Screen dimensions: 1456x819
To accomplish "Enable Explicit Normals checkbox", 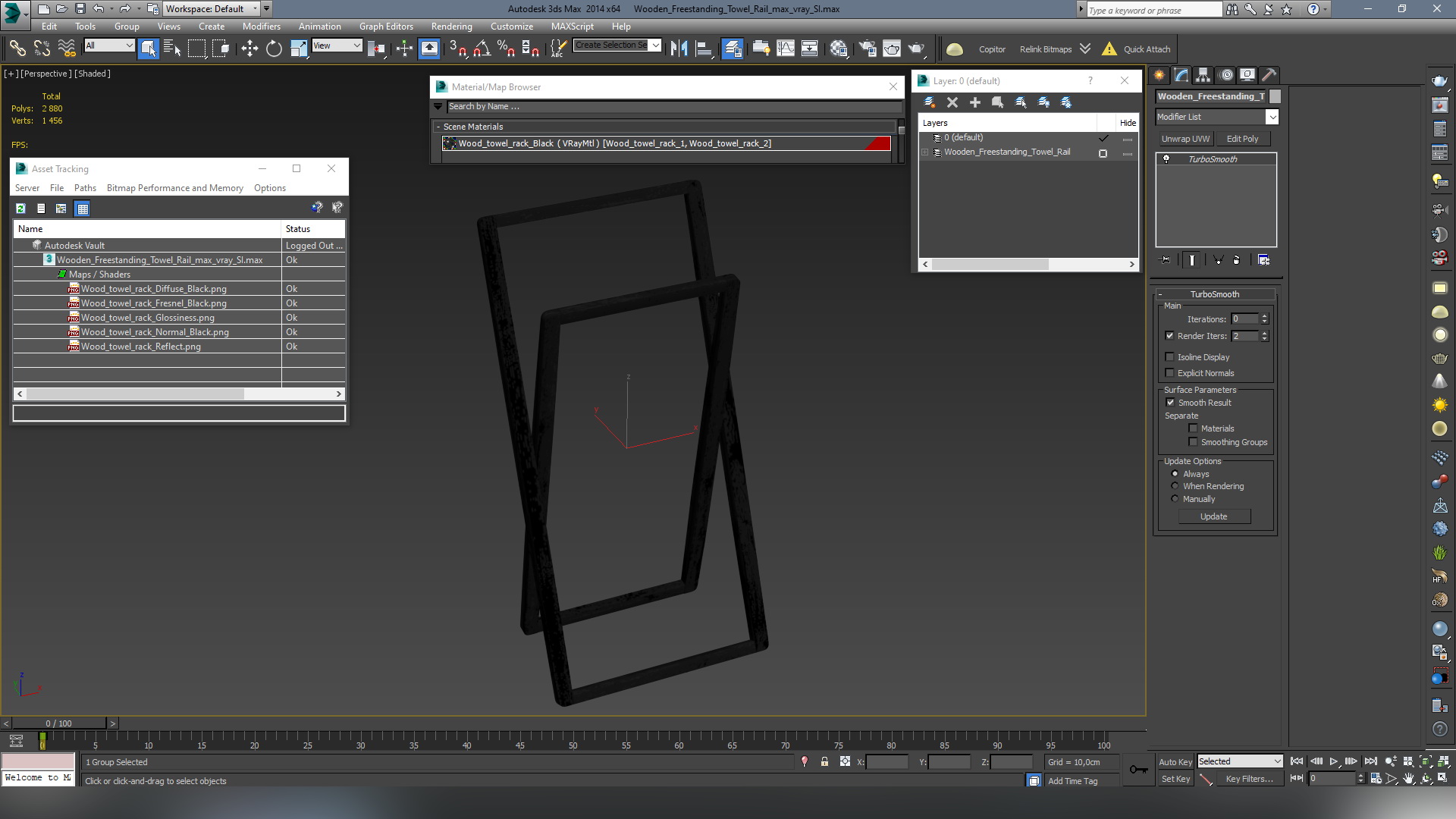I will [x=1169, y=373].
